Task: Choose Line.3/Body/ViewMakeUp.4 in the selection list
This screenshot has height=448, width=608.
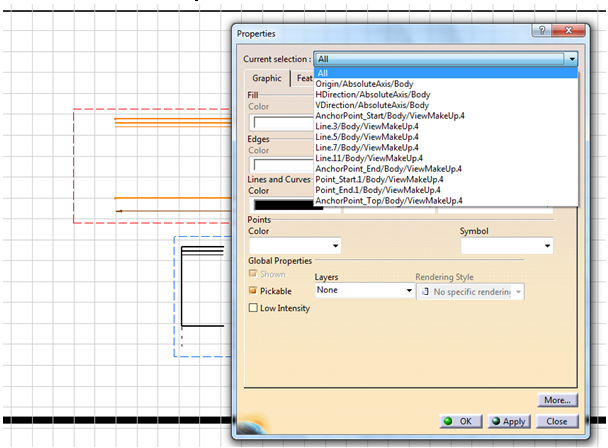Action: coord(368,126)
